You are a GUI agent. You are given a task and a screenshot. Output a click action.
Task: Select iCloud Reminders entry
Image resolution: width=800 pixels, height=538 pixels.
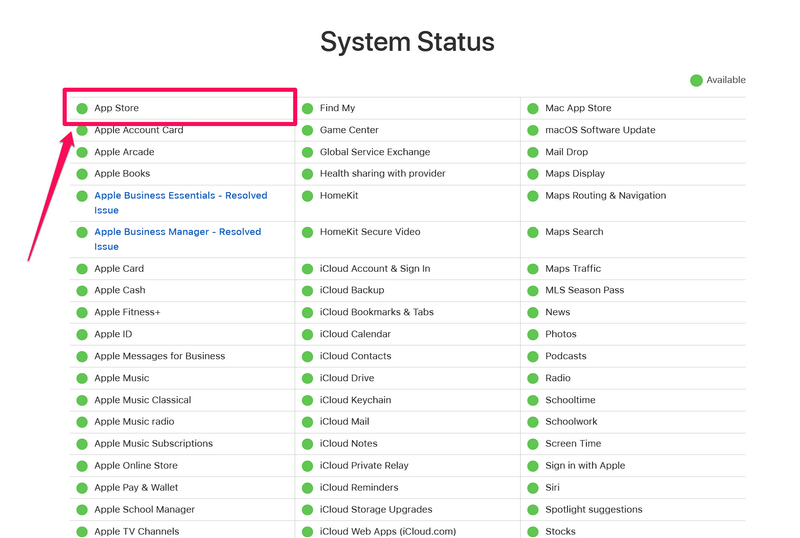click(359, 487)
